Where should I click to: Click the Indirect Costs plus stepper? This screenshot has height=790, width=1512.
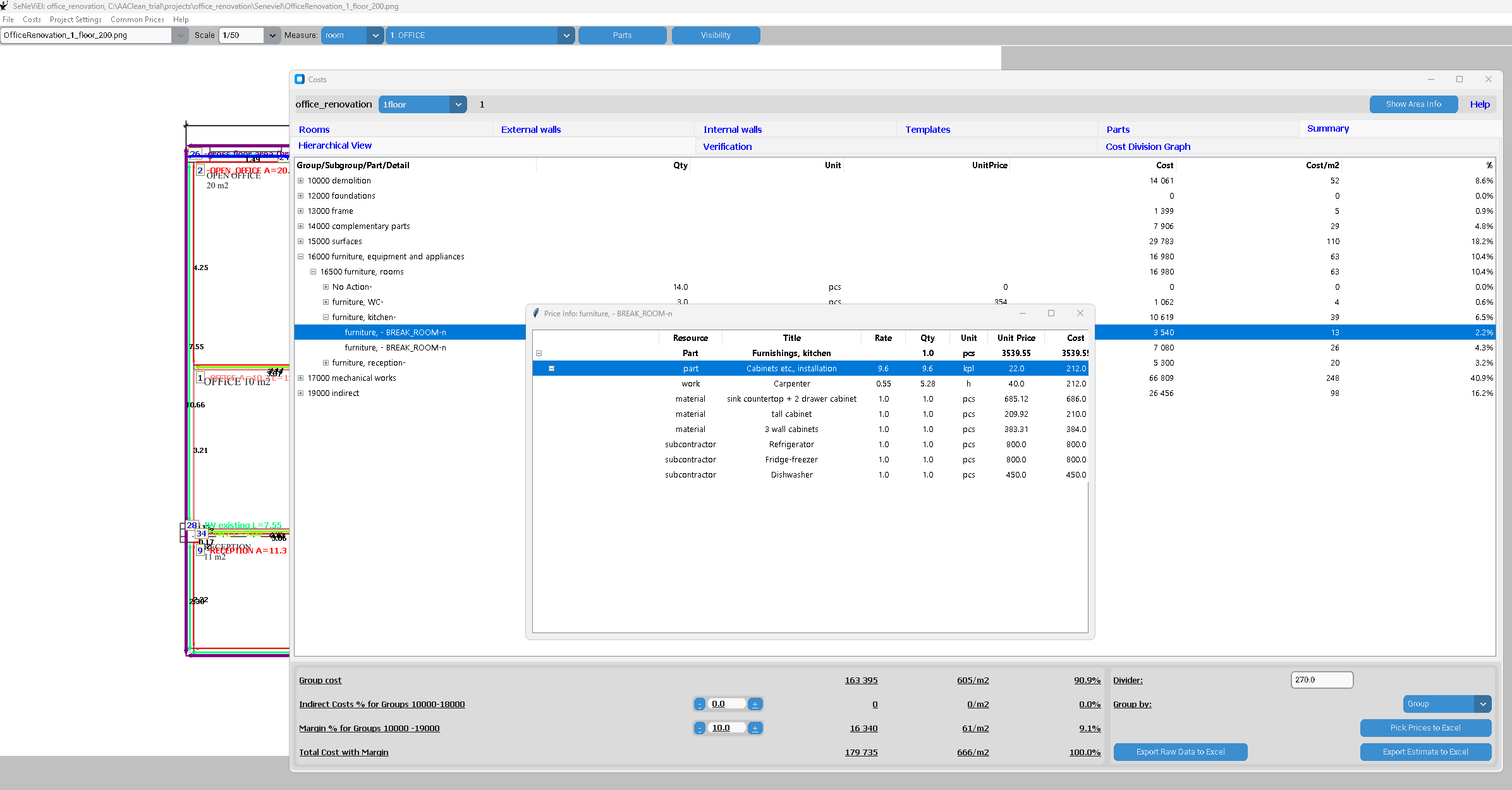755,704
